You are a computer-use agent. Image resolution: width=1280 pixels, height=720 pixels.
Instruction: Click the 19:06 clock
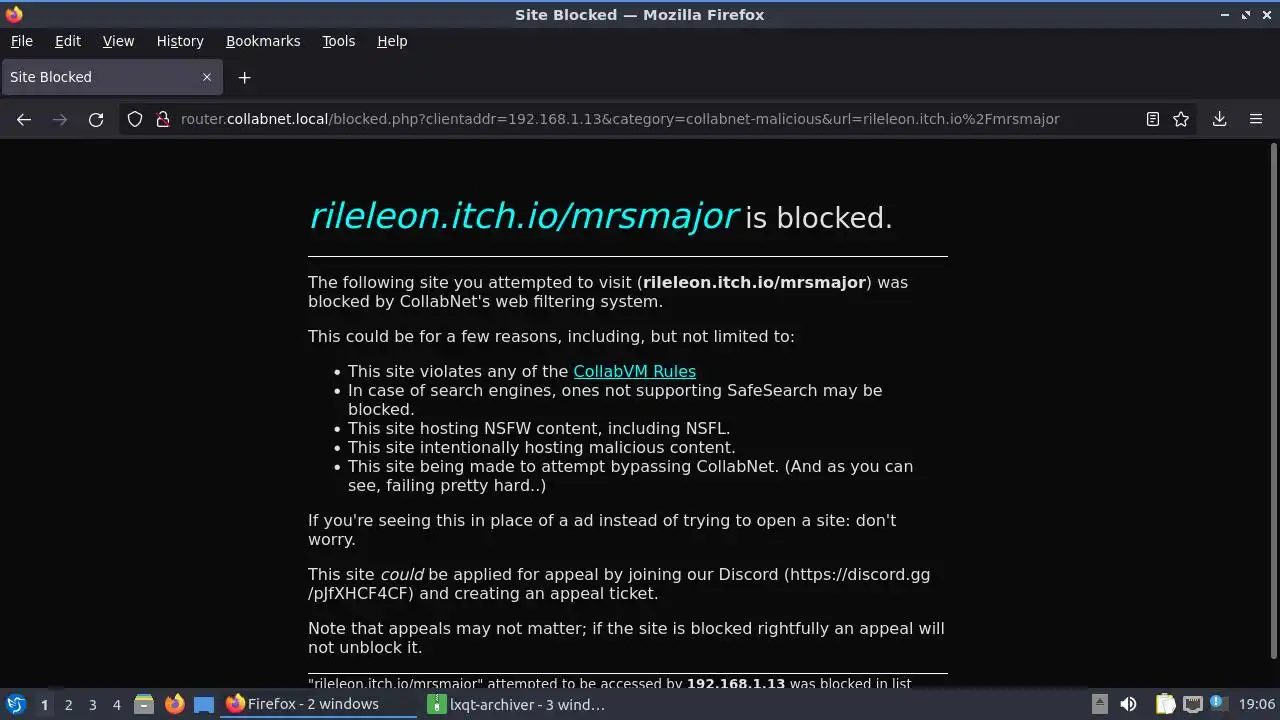click(x=1256, y=704)
